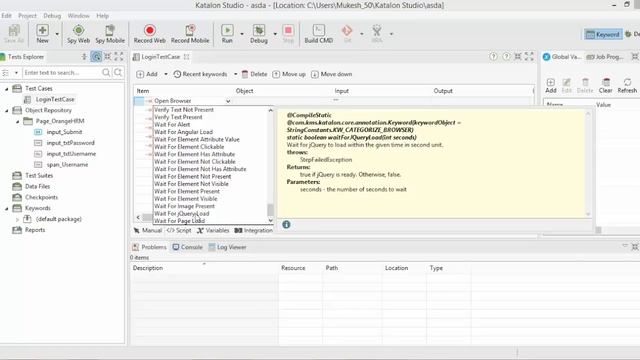The image size is (640, 360).
Task: Click the Stop execution icon
Action: tap(288, 34)
